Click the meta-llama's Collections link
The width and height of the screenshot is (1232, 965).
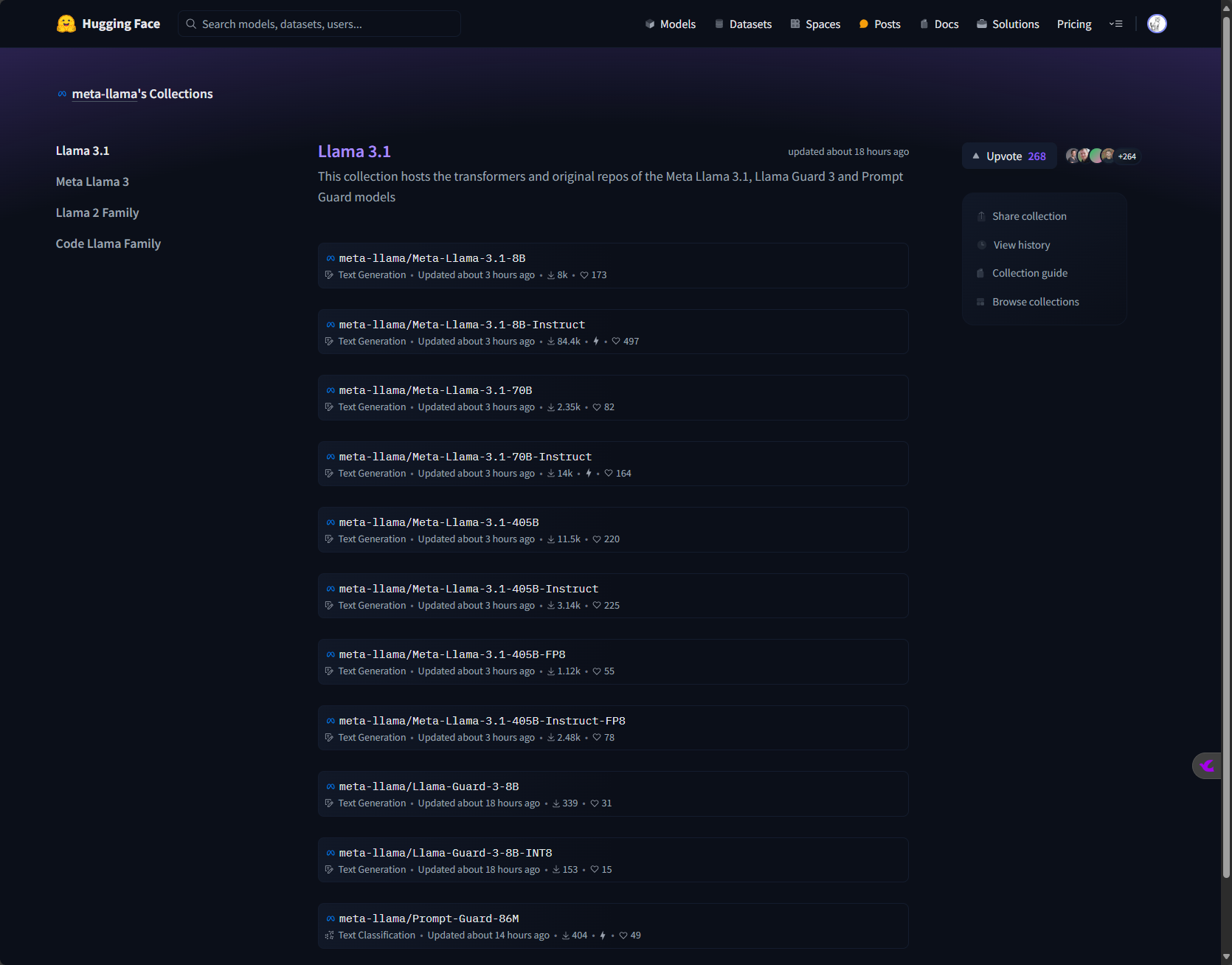(142, 94)
